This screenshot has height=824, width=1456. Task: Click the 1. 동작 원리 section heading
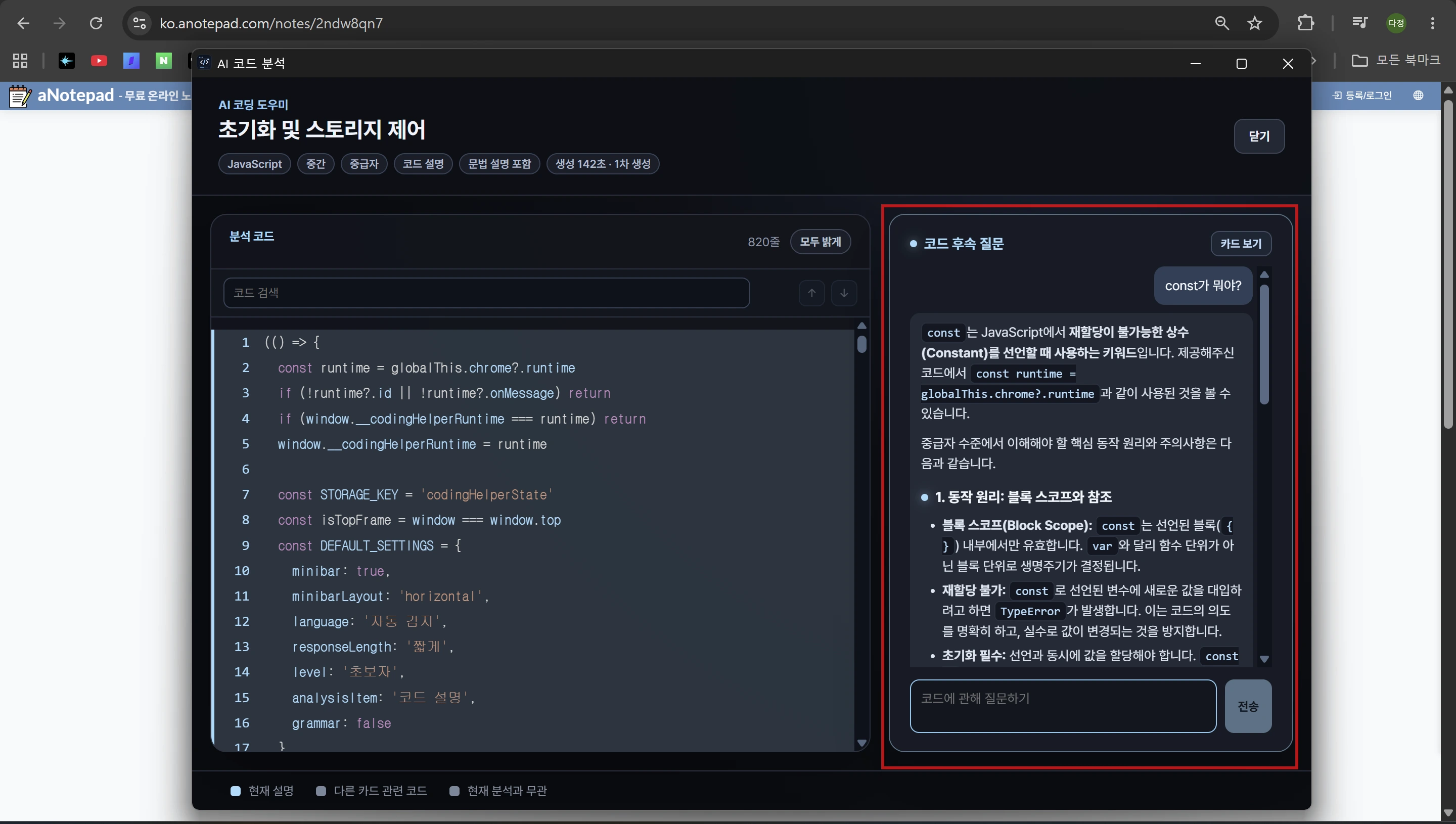coord(1023,497)
